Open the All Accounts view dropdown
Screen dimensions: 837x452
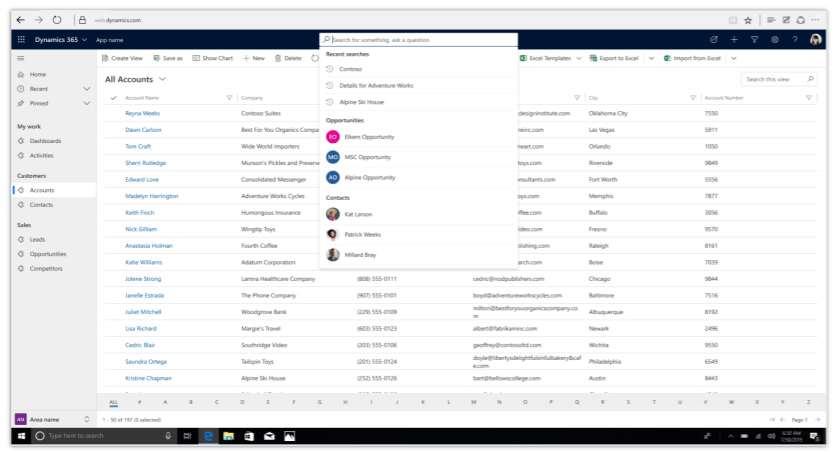click(162, 78)
